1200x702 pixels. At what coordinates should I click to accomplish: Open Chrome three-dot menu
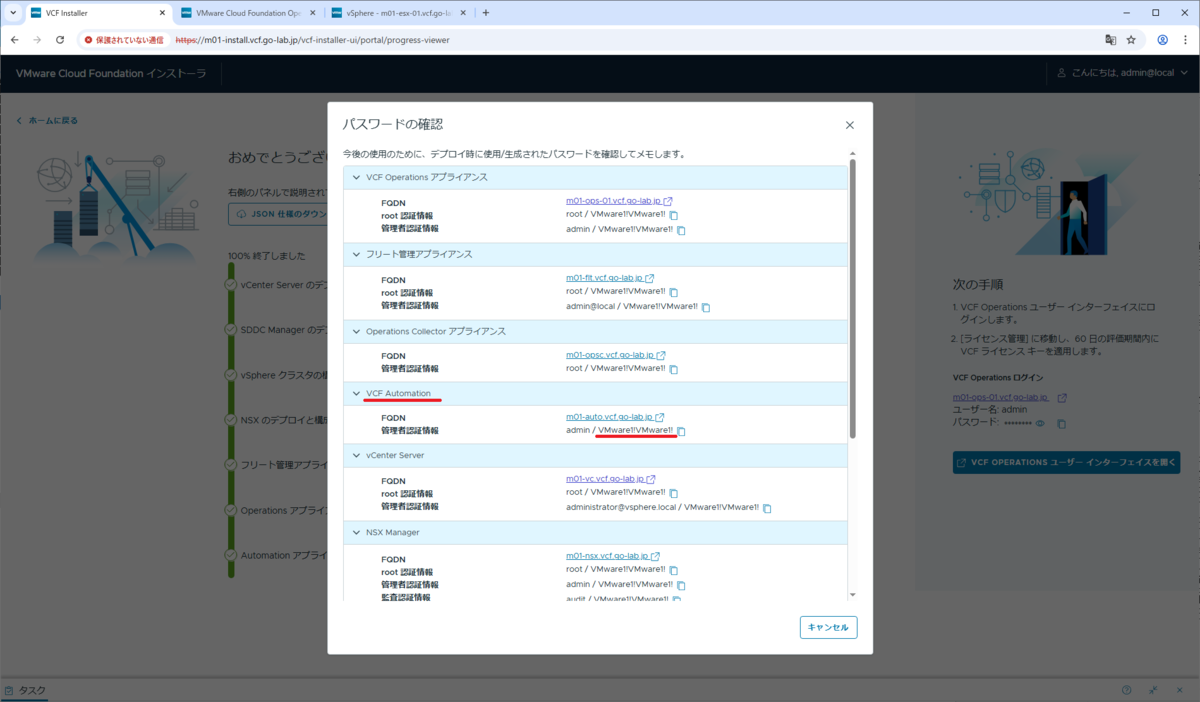1186,40
